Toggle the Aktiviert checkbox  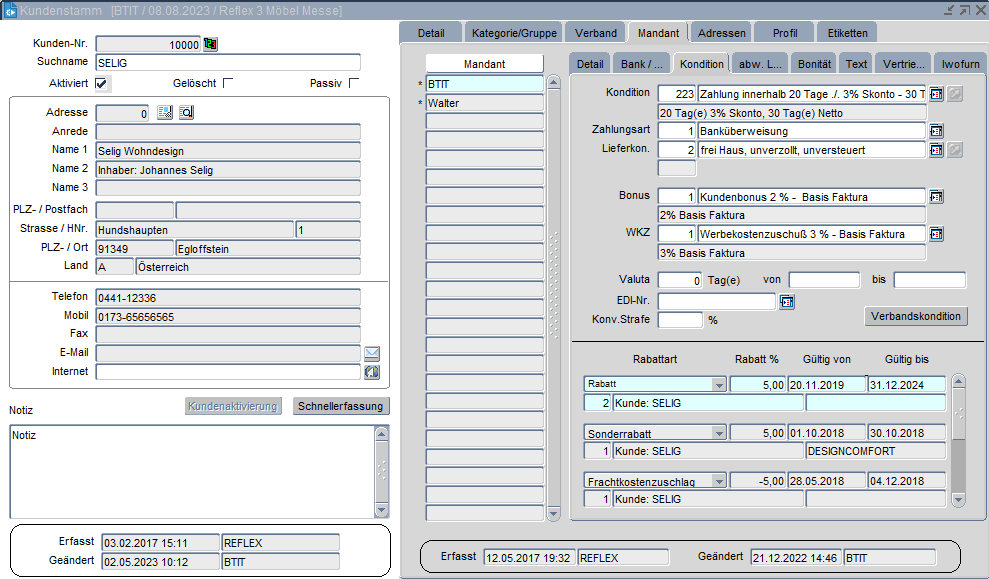pos(102,83)
